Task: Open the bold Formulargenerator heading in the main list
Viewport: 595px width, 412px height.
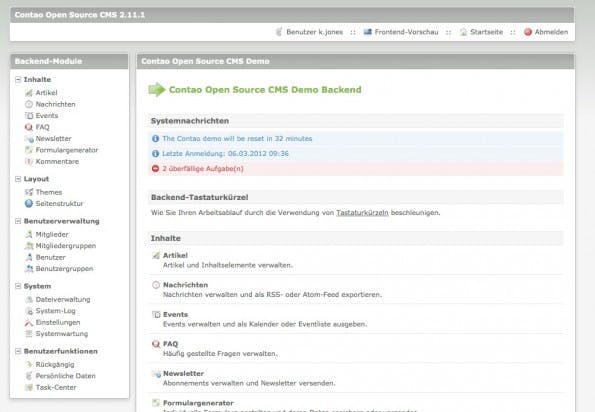Action: point(198,403)
